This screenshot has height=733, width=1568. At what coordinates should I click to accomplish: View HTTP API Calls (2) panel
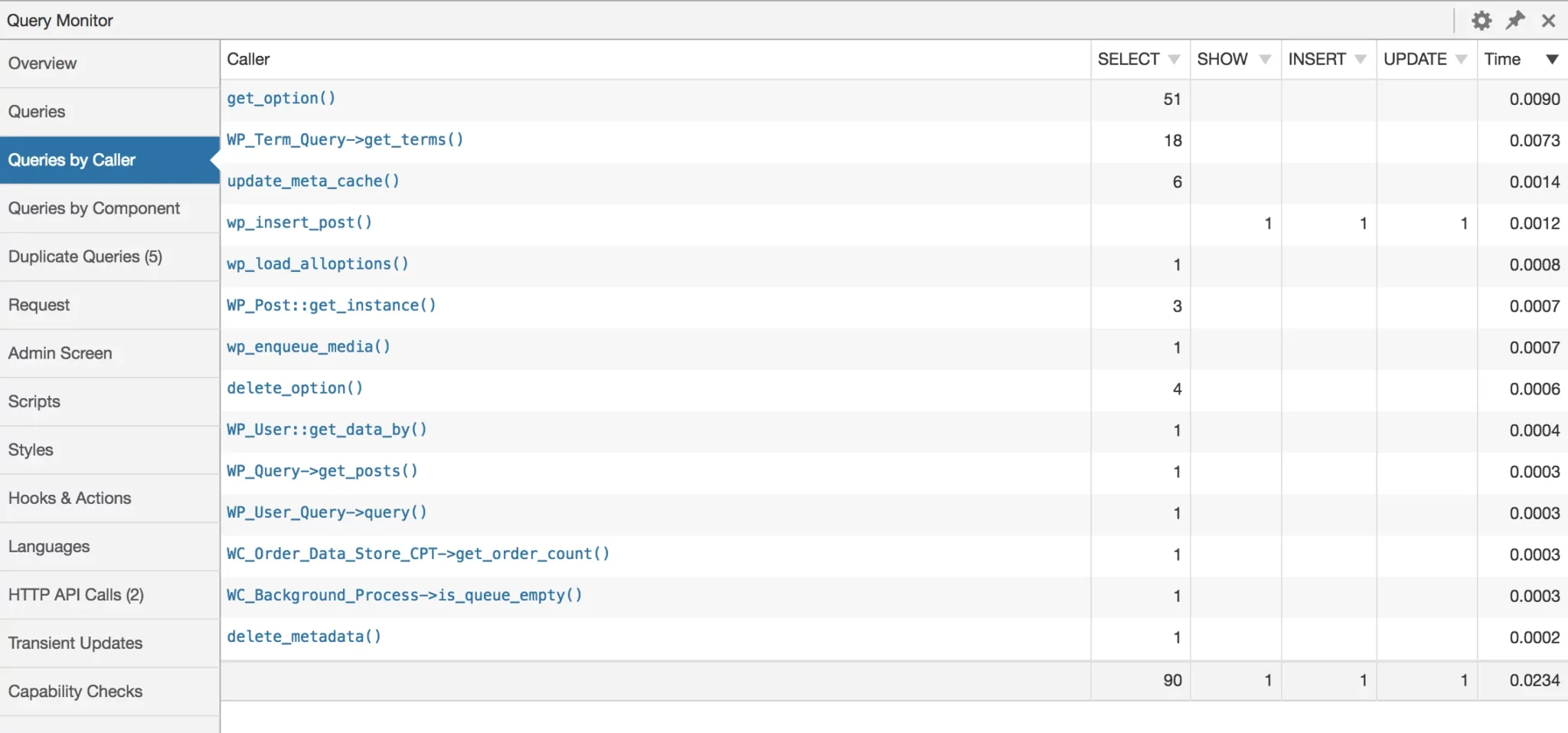pyautogui.click(x=76, y=595)
